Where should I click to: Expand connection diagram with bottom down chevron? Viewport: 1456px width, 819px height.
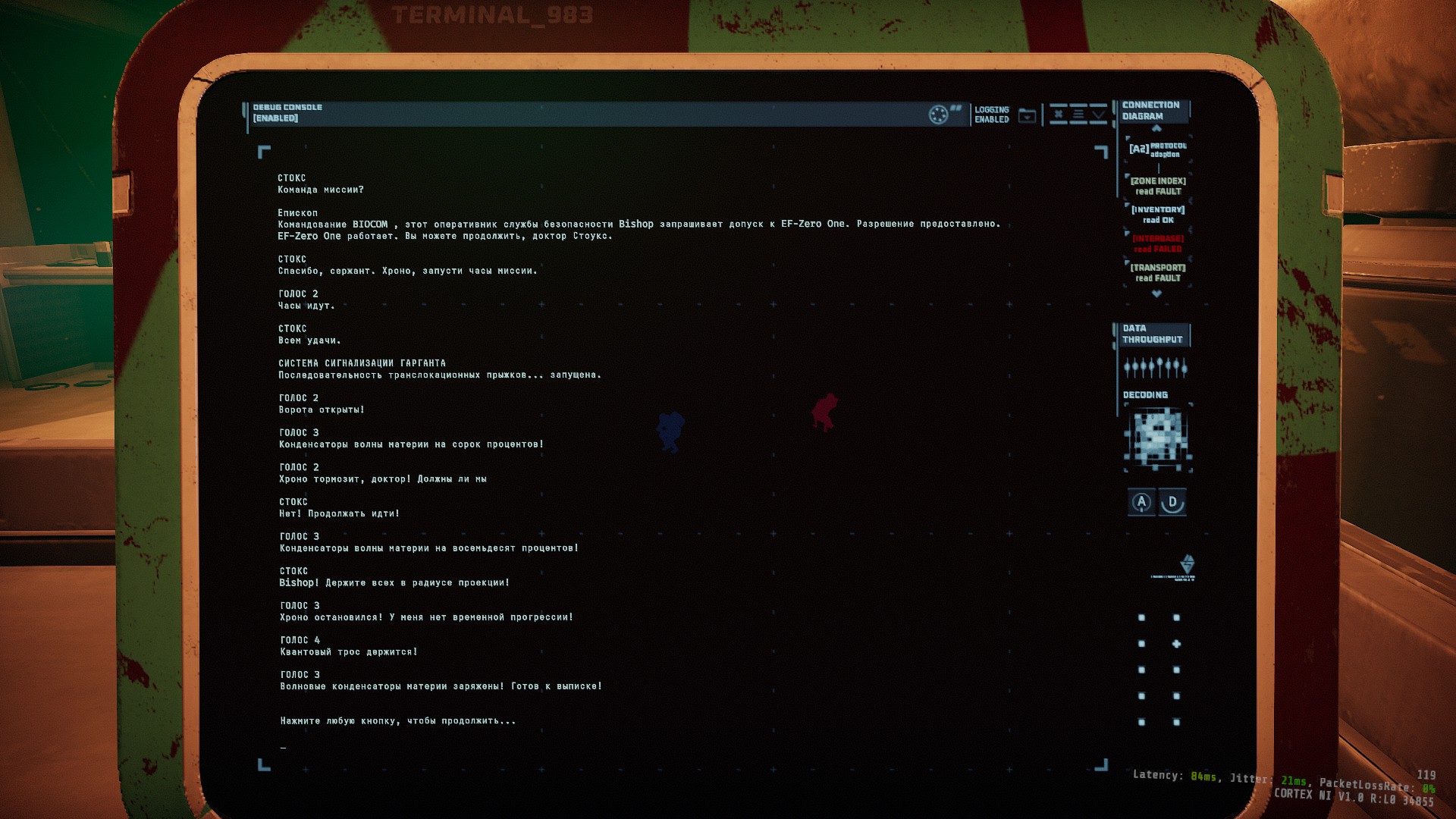click(1156, 294)
